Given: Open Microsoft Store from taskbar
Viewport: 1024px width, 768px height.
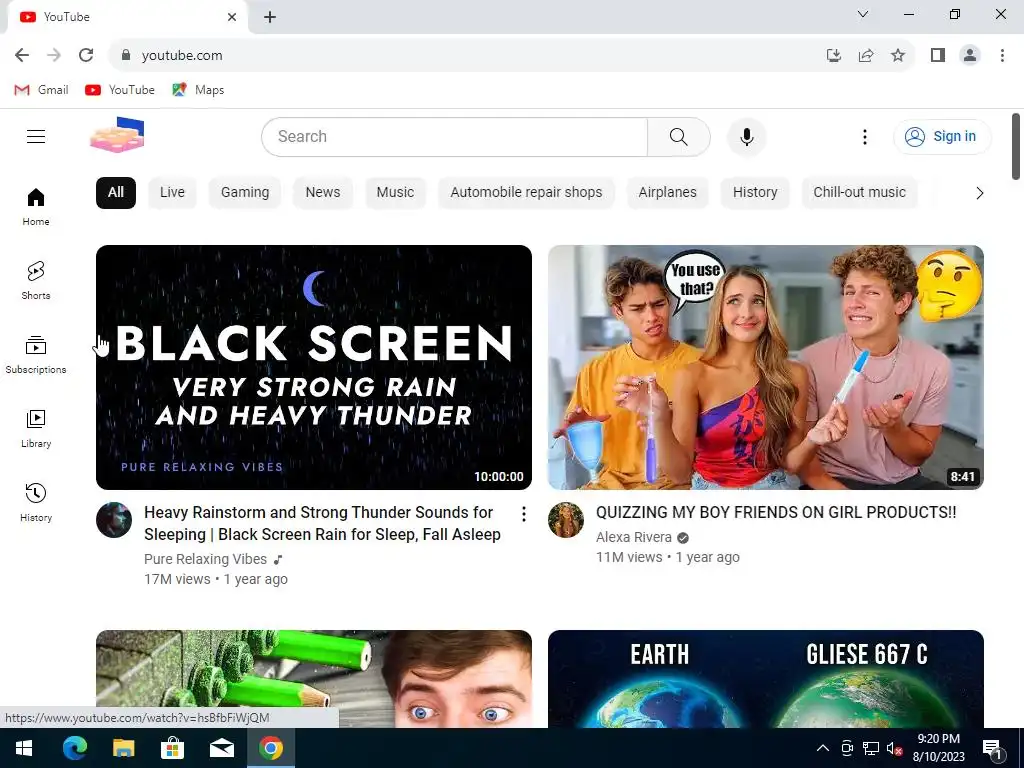Looking at the screenshot, I should [x=172, y=748].
